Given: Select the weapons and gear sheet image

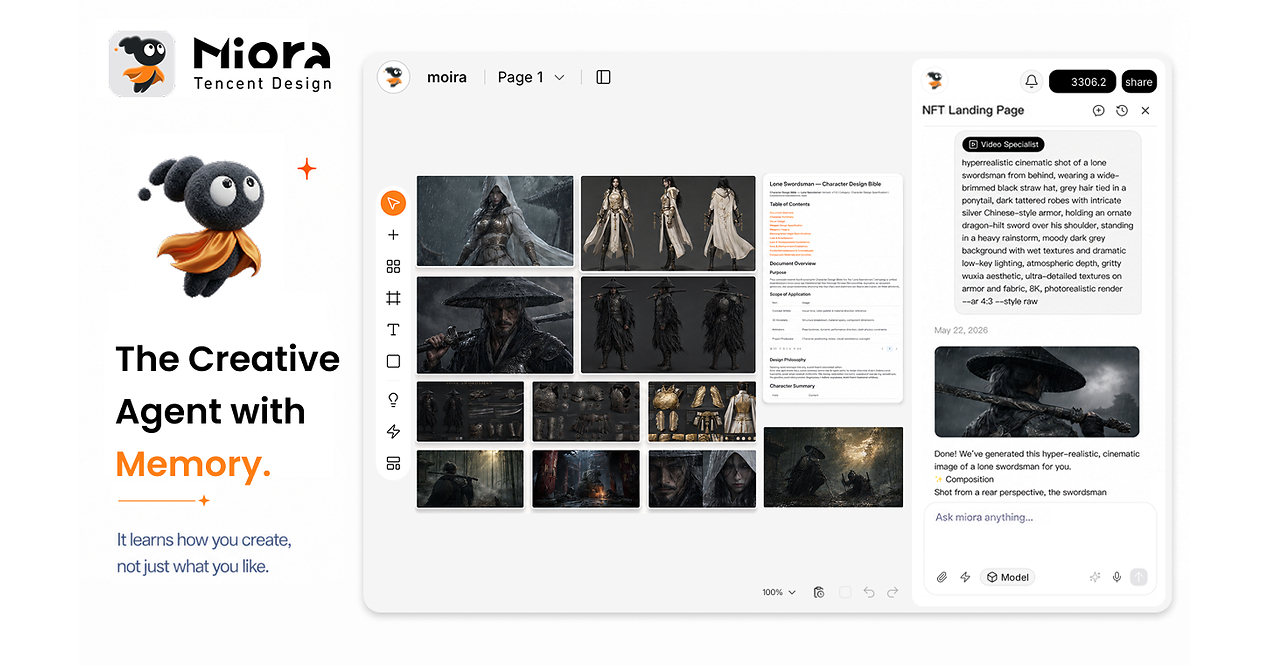Looking at the screenshot, I should 470,411.
